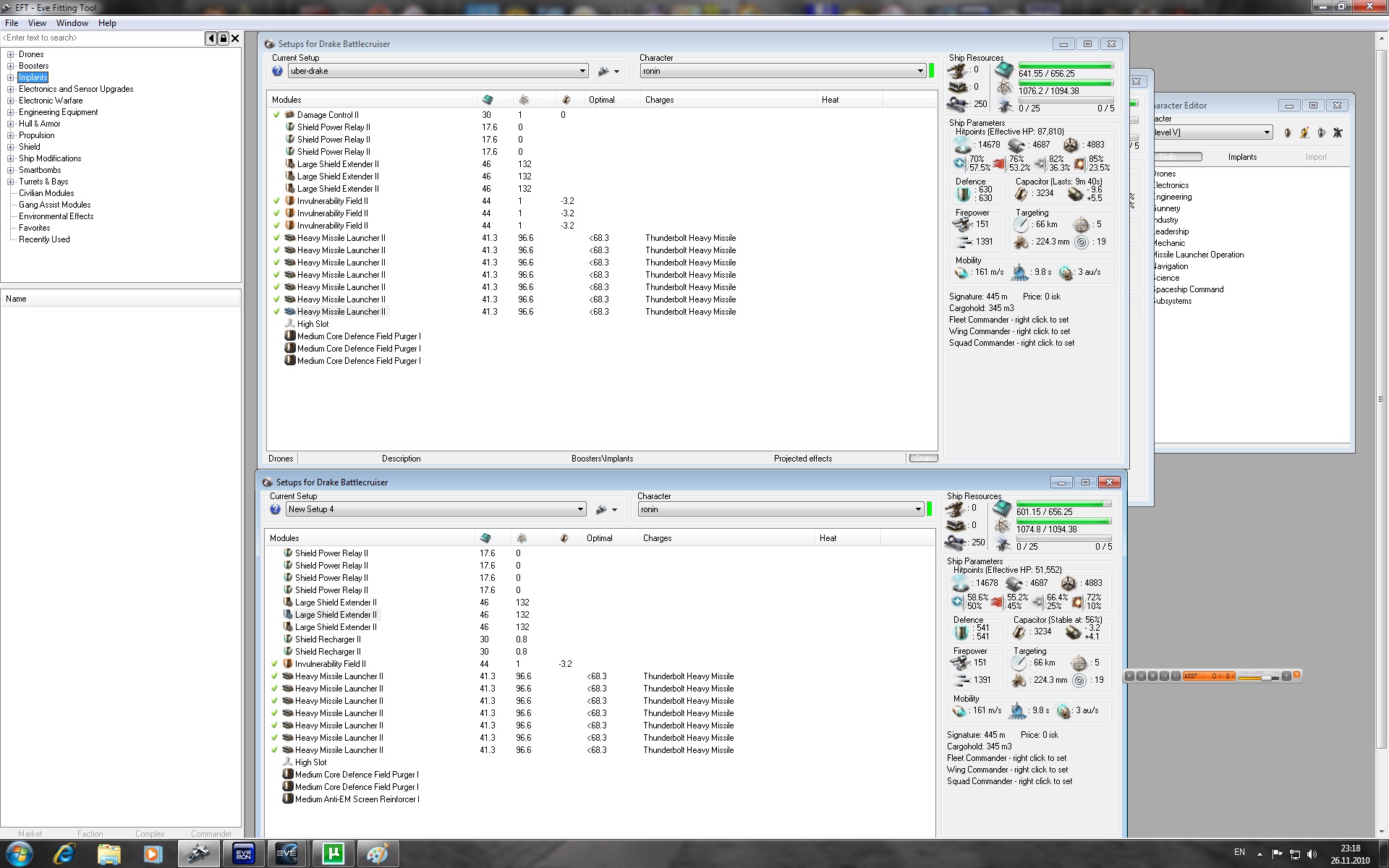Adjust the media player volume slider
Screen dimensions: 1389x868
1265,677
